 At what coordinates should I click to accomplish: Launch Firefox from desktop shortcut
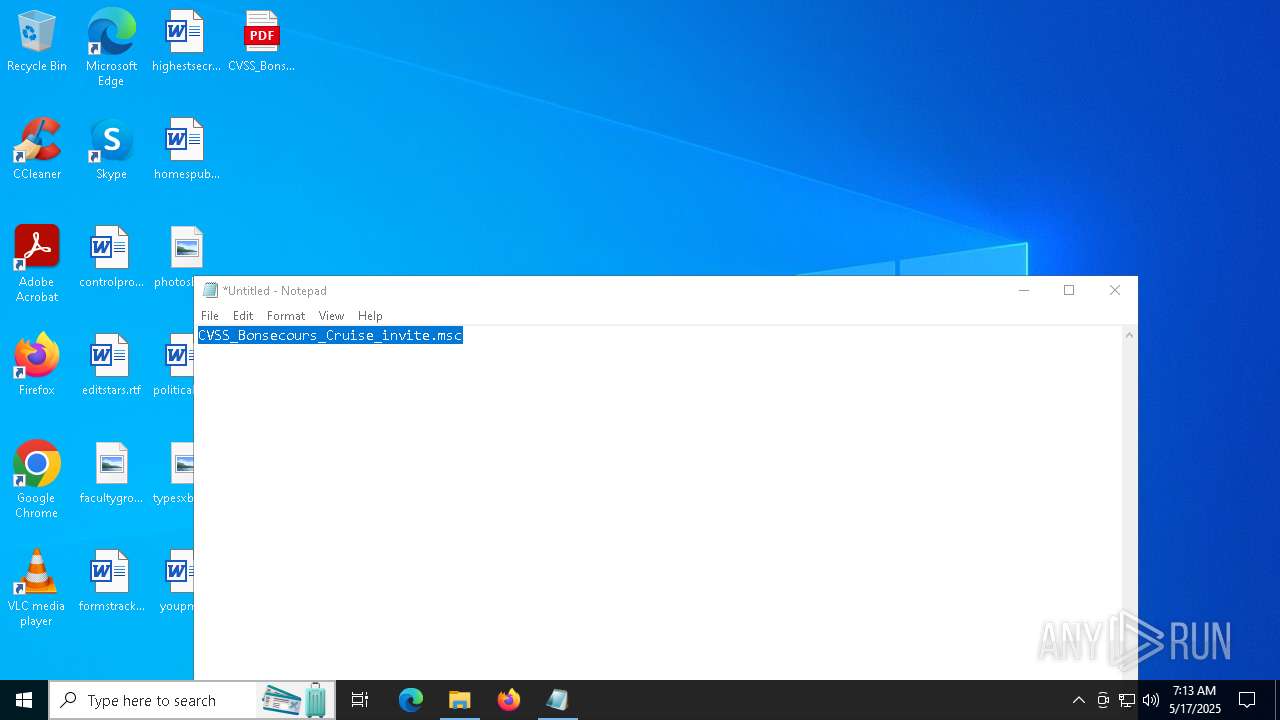37,366
